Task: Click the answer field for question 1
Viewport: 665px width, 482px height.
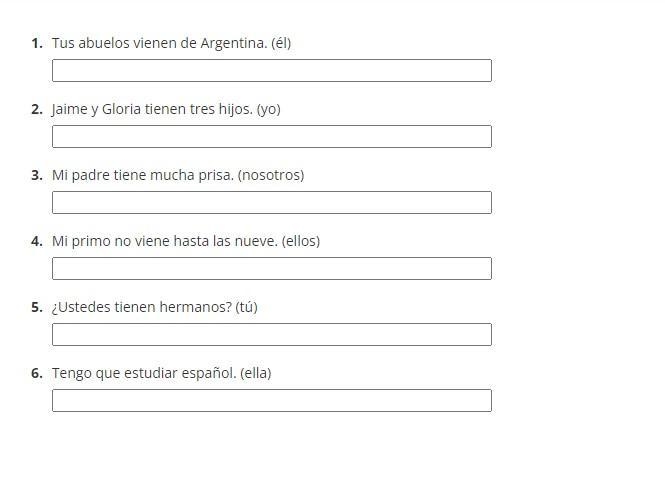Action: coord(272,70)
